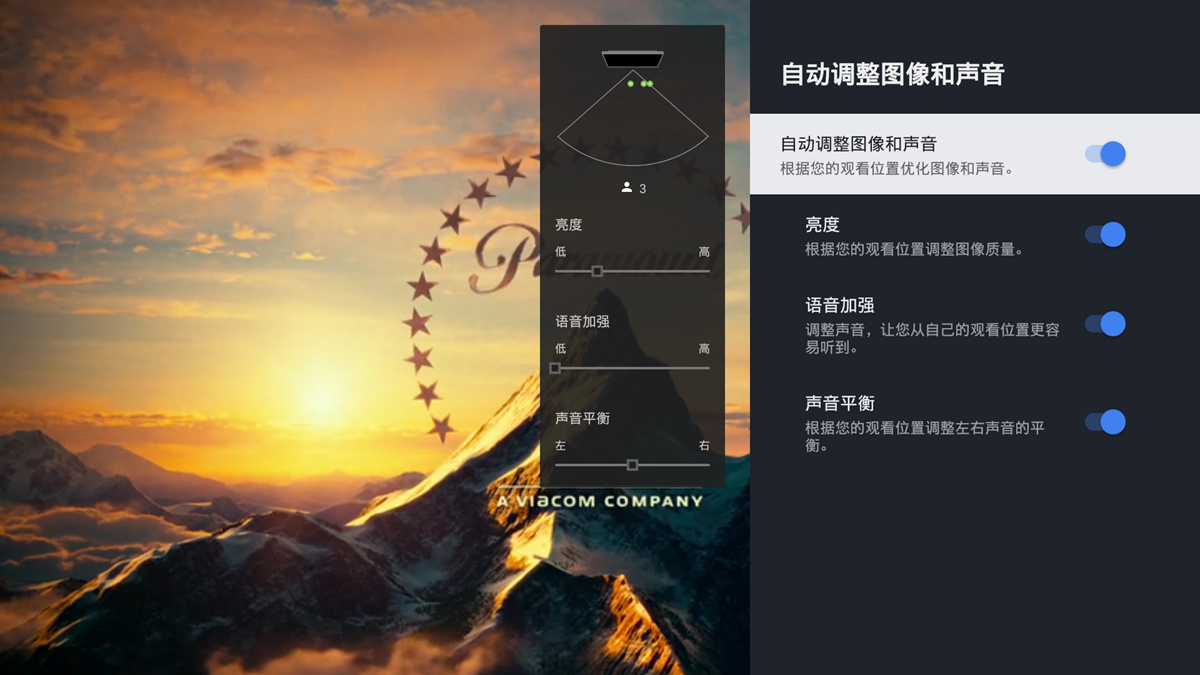
Task: Click the 语音加强 slider handle
Action: (555, 368)
